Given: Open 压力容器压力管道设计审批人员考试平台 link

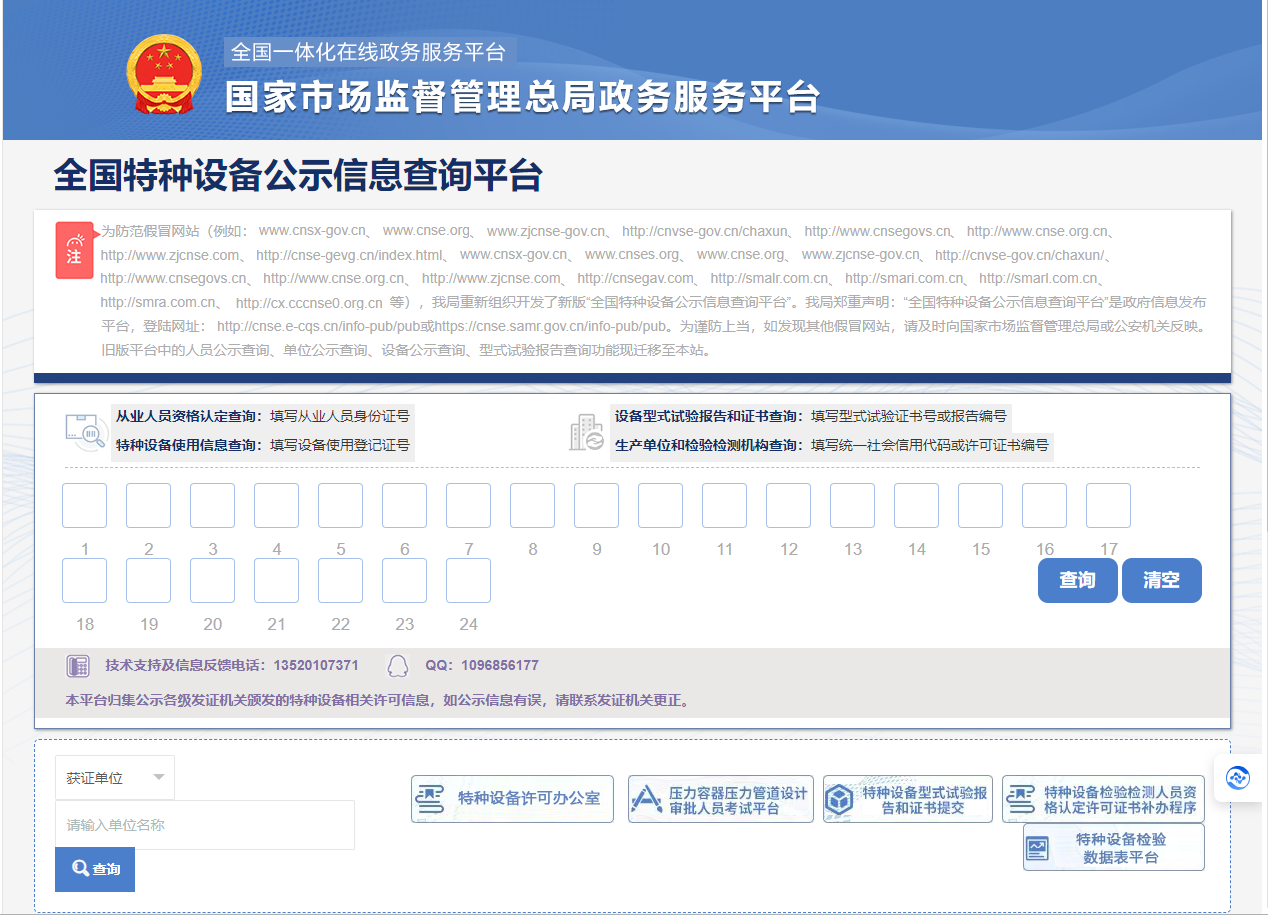Looking at the screenshot, I should [x=720, y=799].
